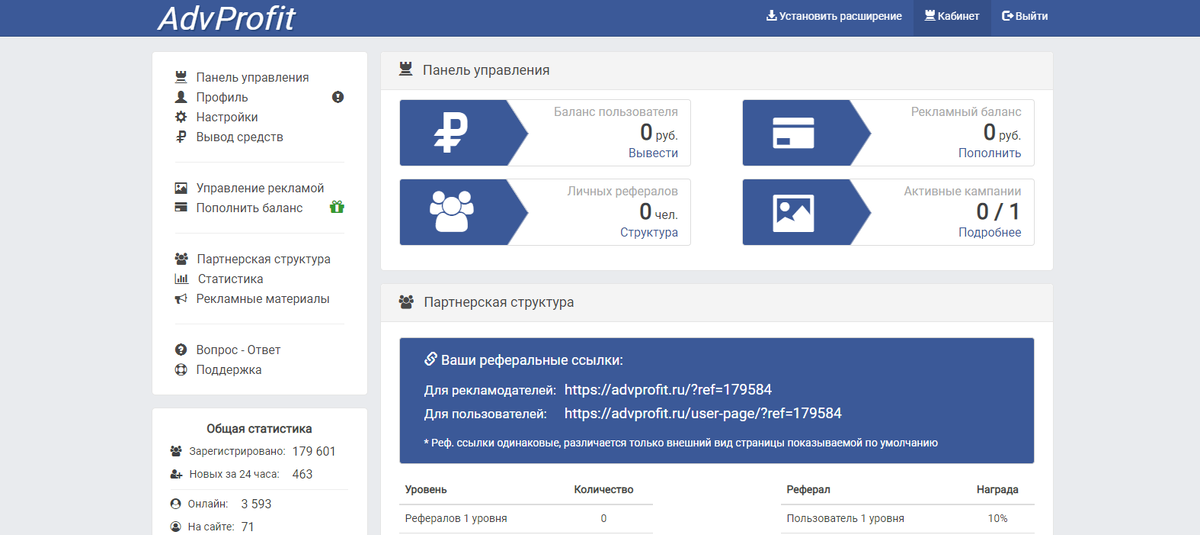Open Вывод средств in sidebar

click(x=240, y=137)
